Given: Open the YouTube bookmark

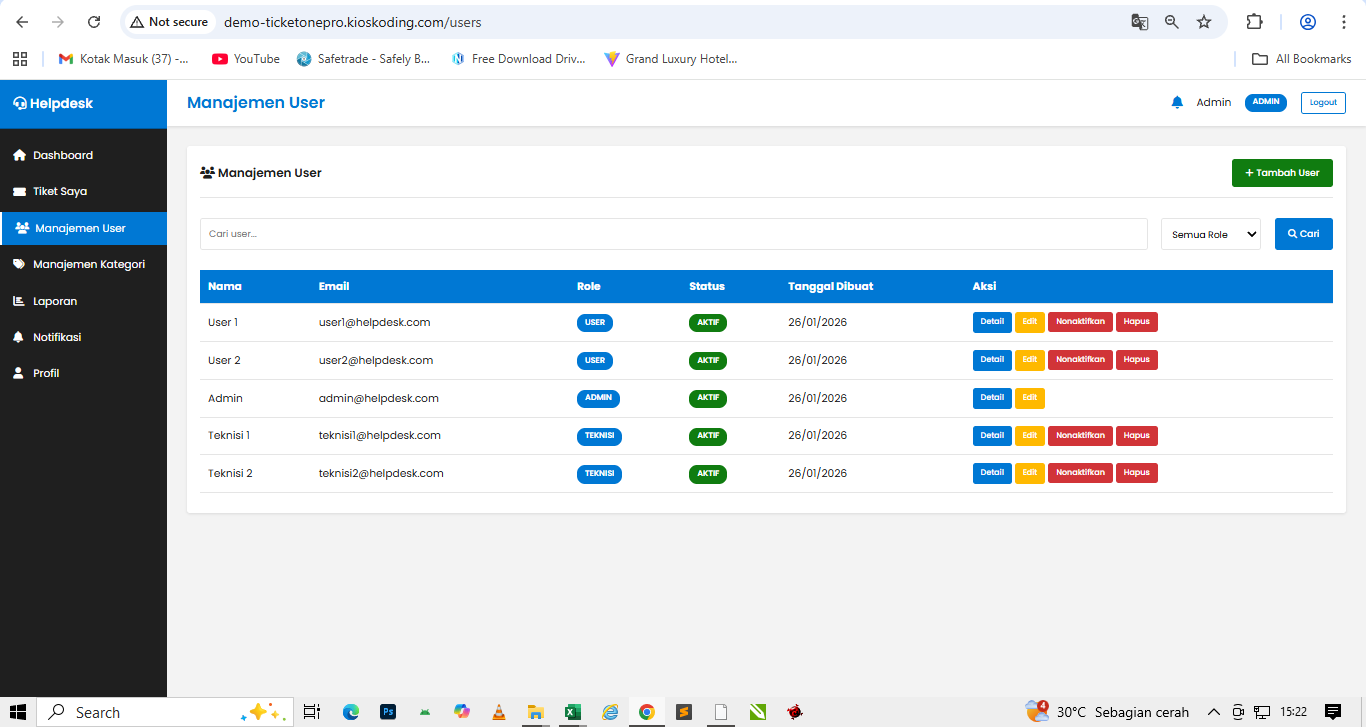Looking at the screenshot, I should (244, 58).
